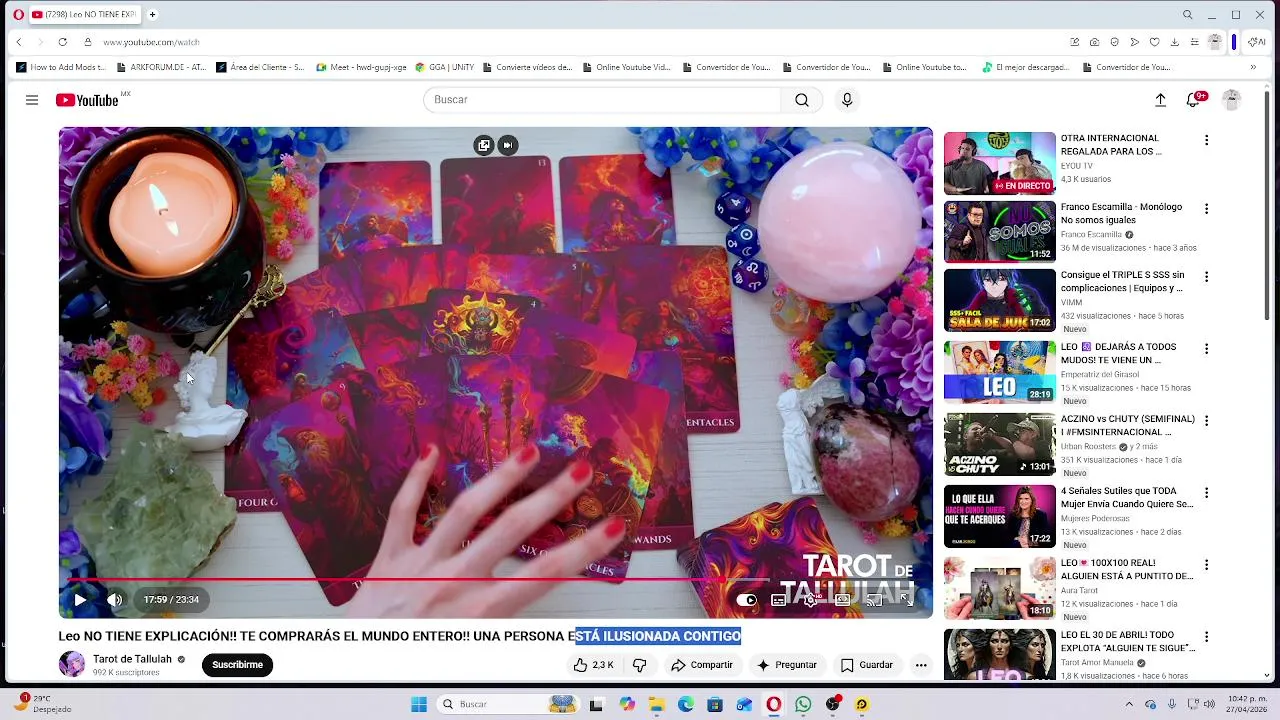1280x720 pixels.
Task: Open EN DIRECTO live stream thumbnail
Action: [x=1000, y=163]
